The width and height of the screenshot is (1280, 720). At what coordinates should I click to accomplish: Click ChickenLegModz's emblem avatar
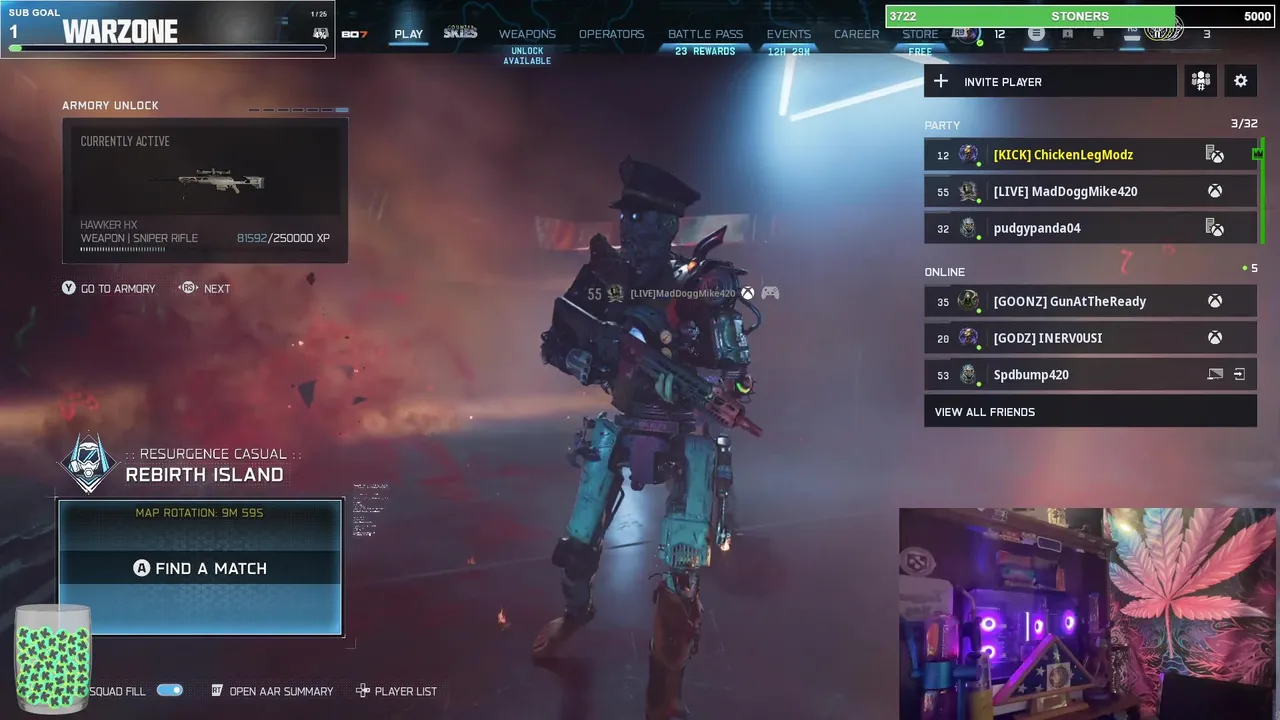coord(968,154)
